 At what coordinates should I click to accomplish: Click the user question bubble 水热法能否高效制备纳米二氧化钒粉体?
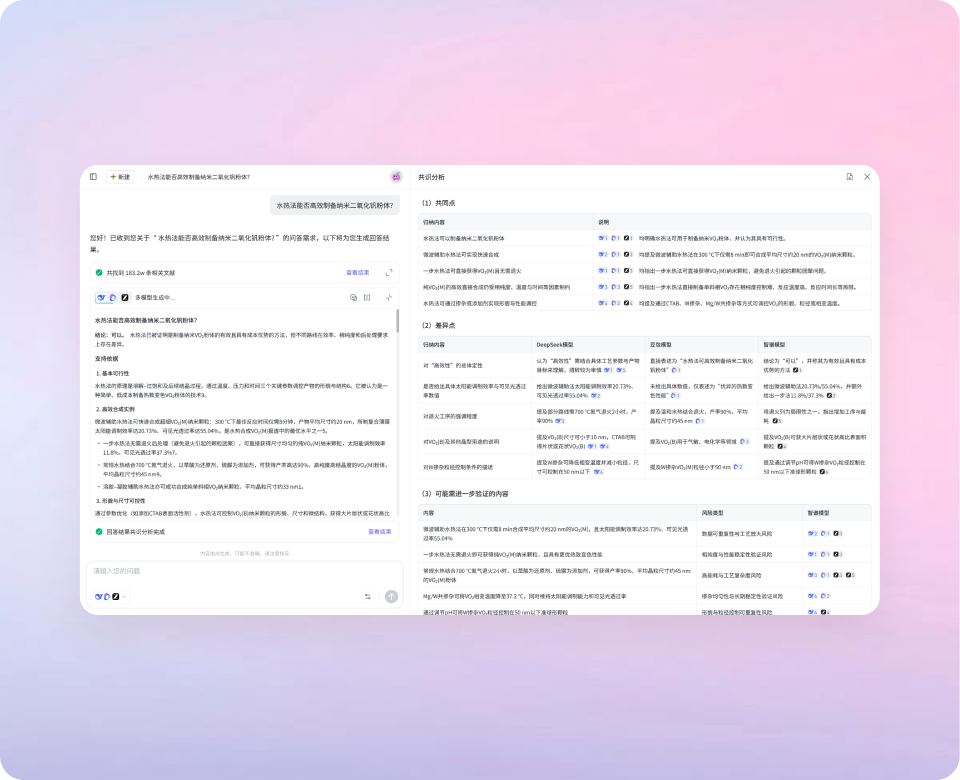335,206
